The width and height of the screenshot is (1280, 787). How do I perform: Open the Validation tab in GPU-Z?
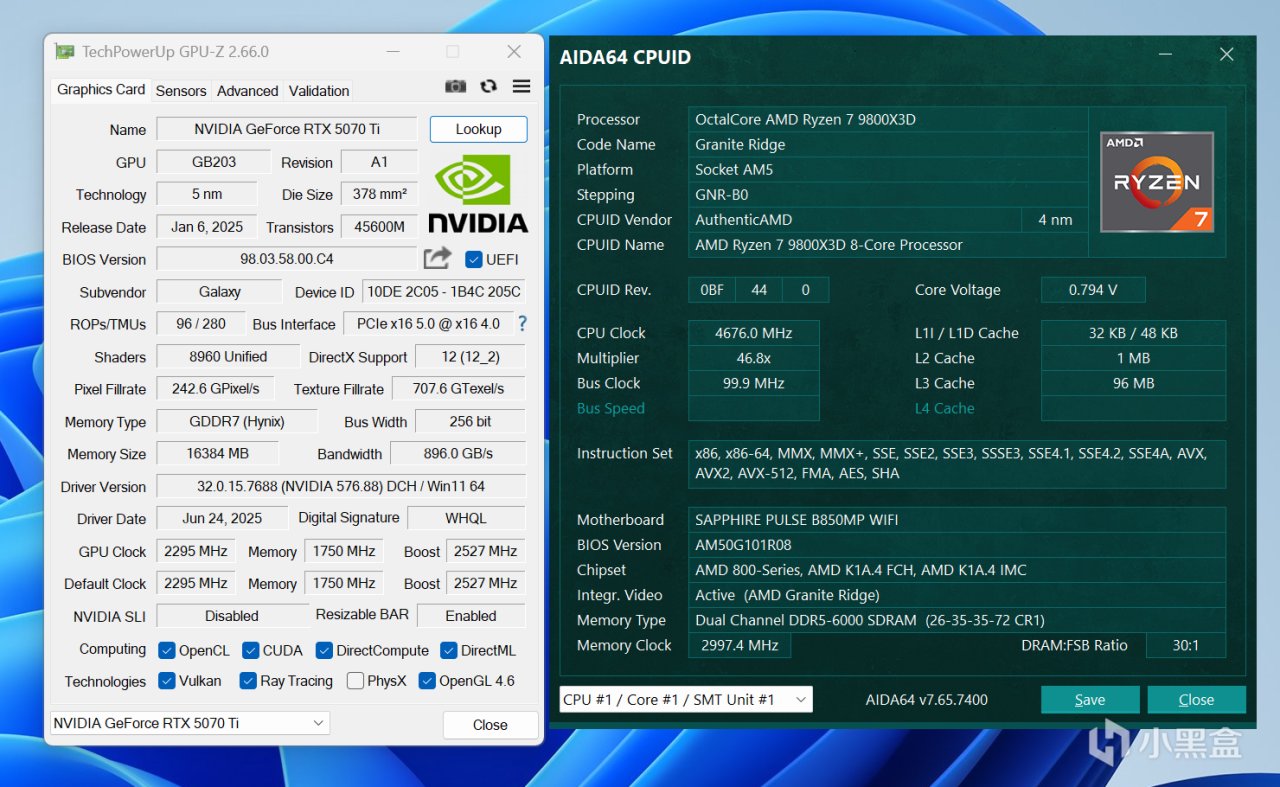pos(319,90)
